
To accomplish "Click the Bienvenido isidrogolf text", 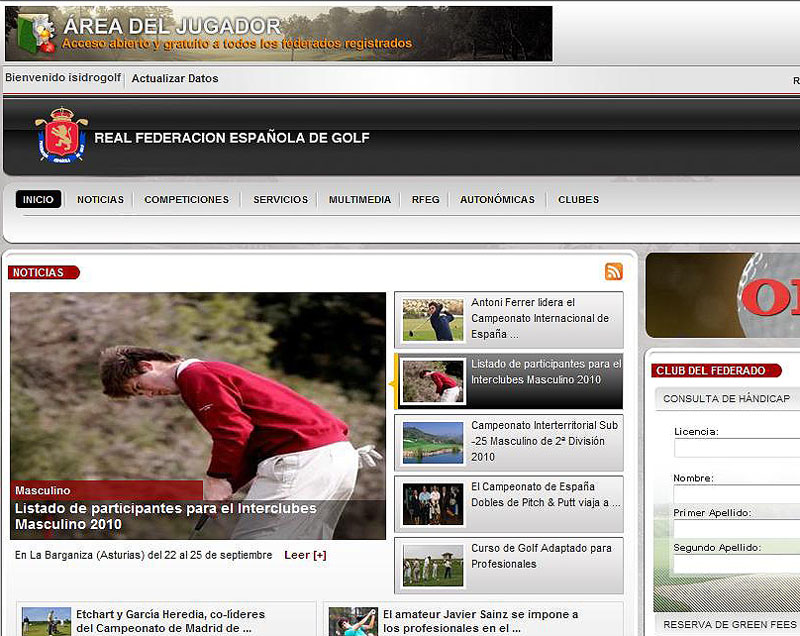I will click(63, 78).
